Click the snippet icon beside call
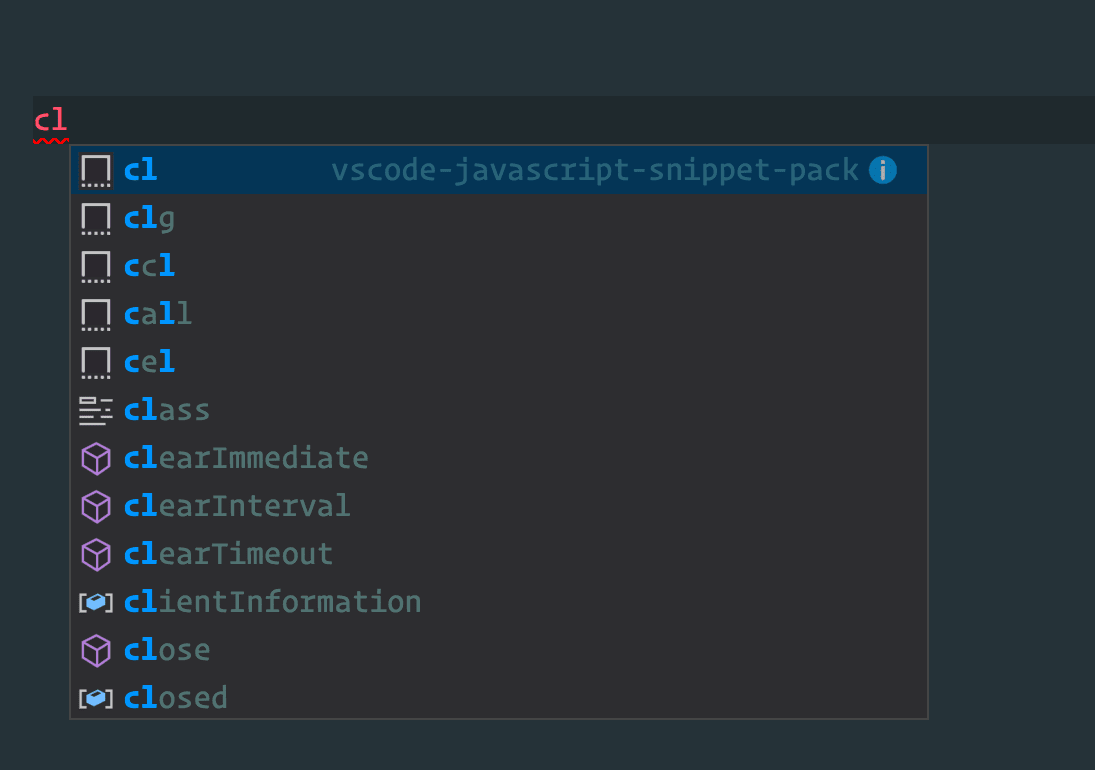The image size is (1095, 770). pyautogui.click(x=96, y=314)
